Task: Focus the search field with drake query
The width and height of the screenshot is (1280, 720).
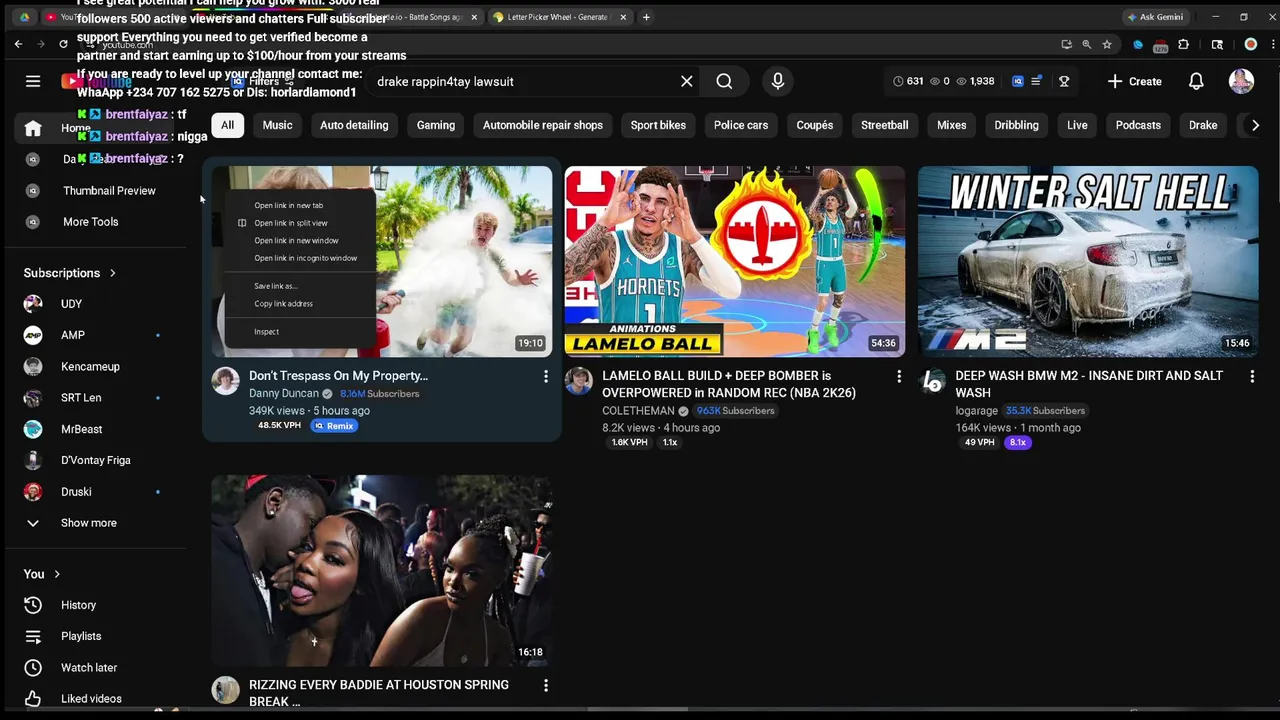Action: tap(520, 81)
